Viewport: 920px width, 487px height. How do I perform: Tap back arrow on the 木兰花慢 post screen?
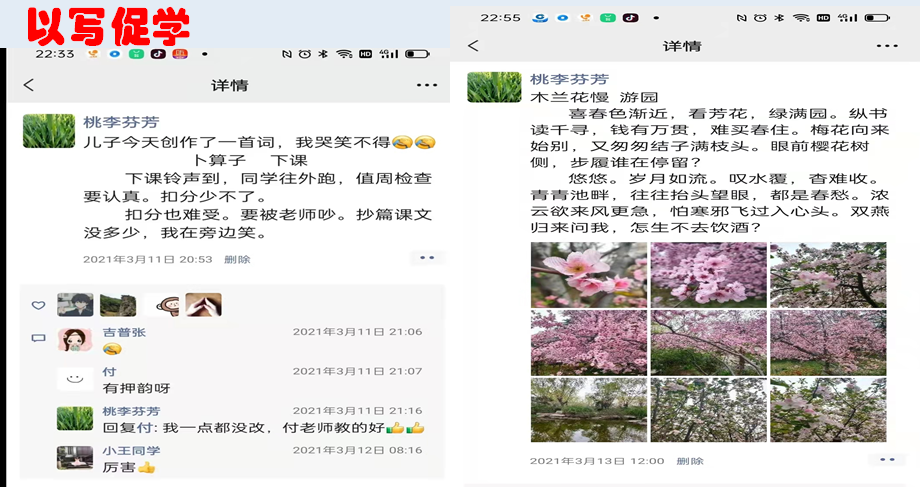(473, 46)
